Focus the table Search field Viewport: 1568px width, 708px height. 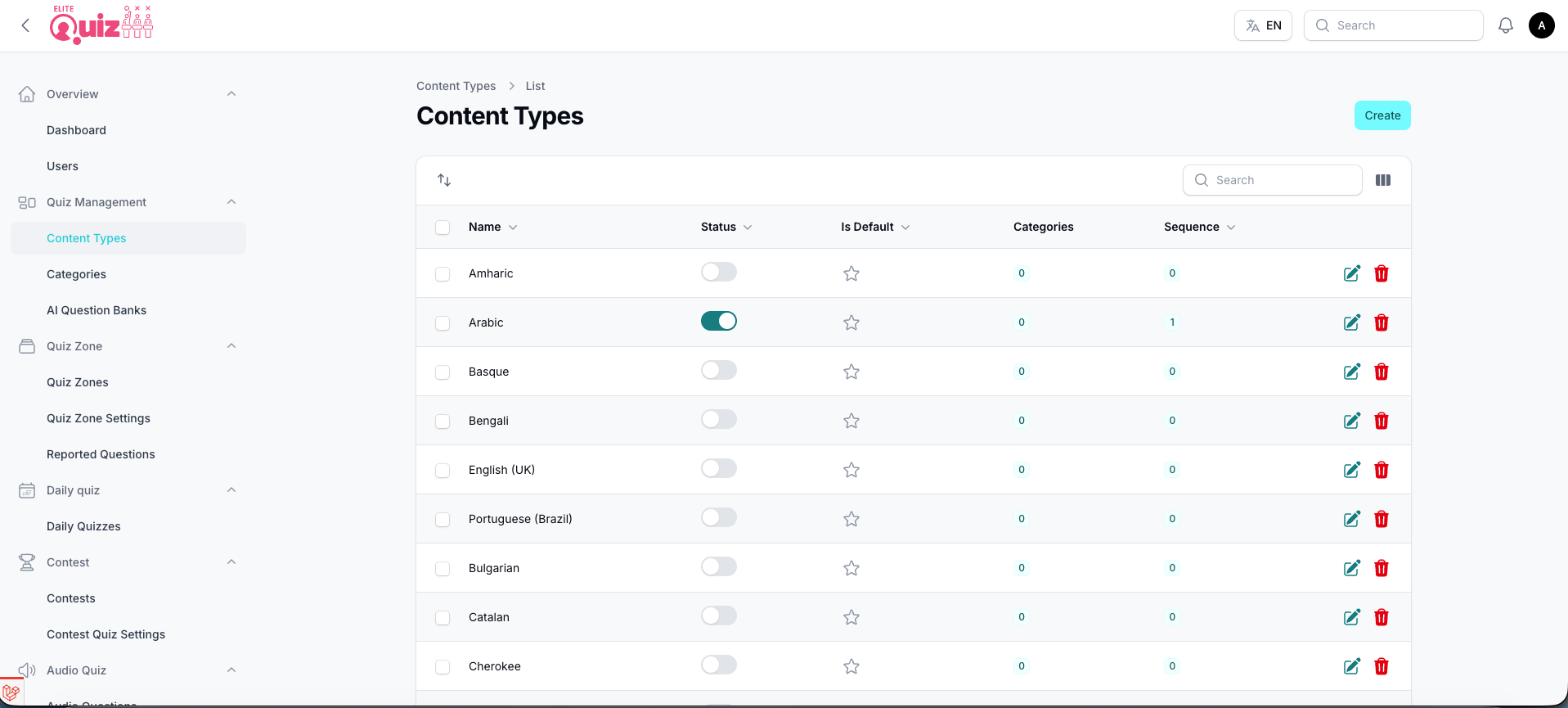(x=1273, y=180)
